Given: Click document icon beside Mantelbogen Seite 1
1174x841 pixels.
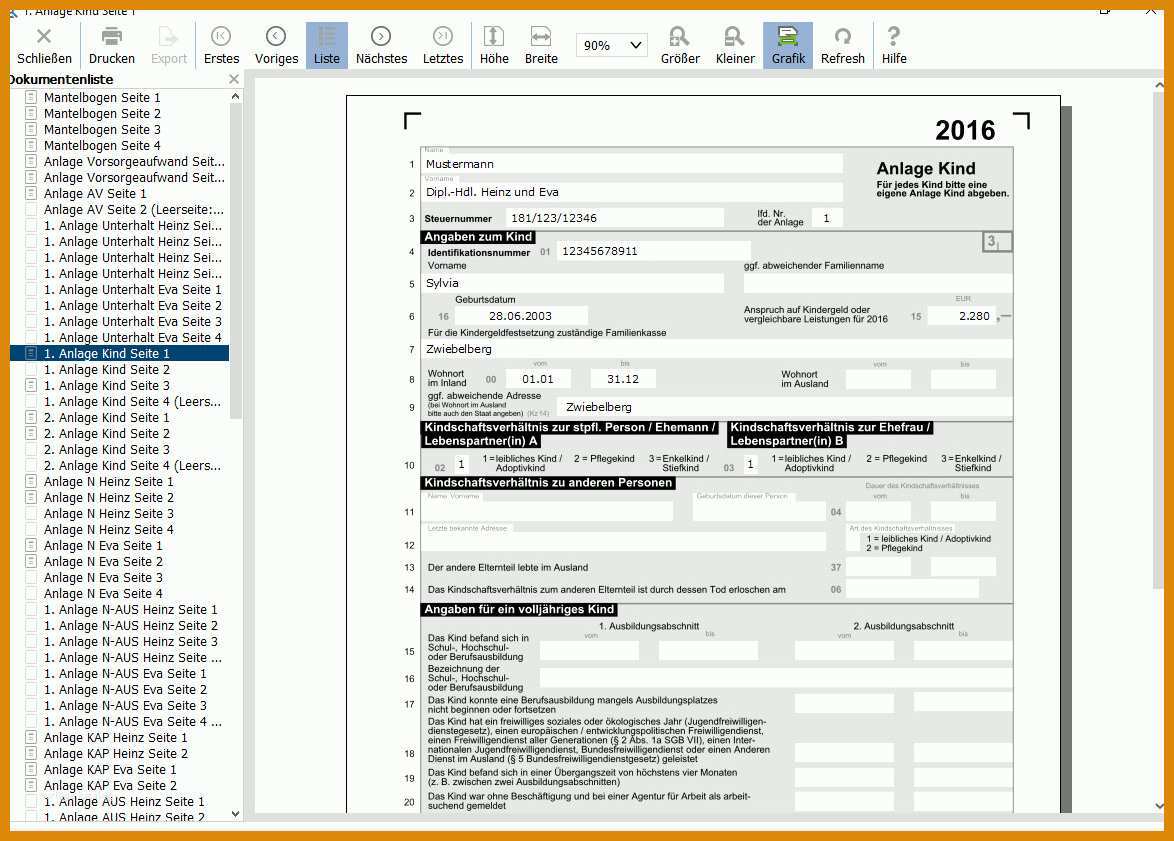Looking at the screenshot, I should pos(31,97).
